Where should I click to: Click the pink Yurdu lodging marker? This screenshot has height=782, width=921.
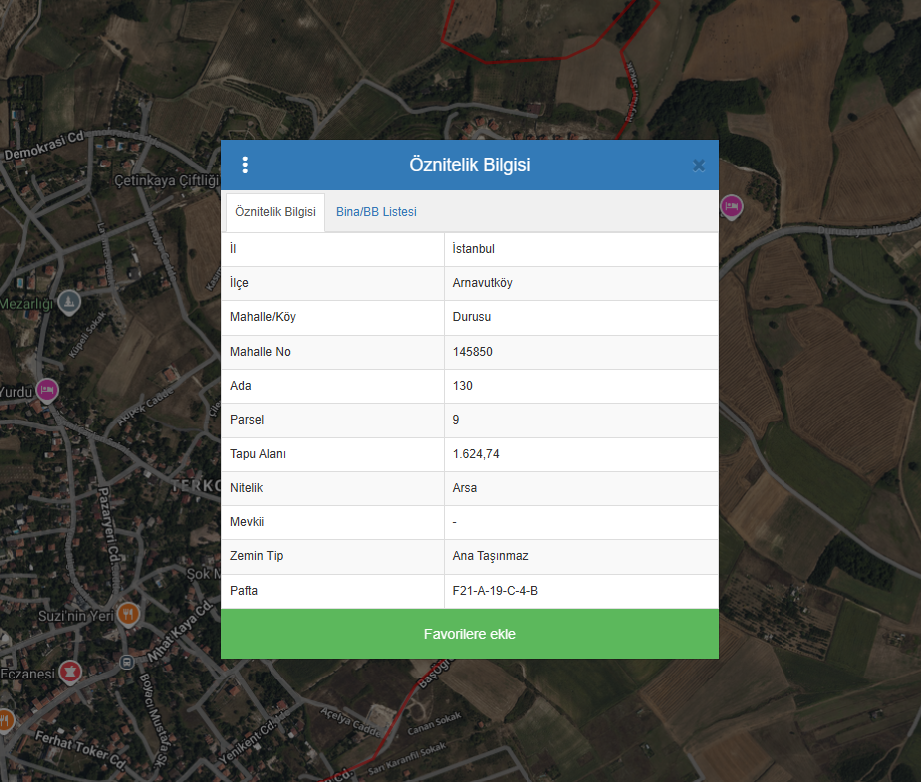(47, 390)
